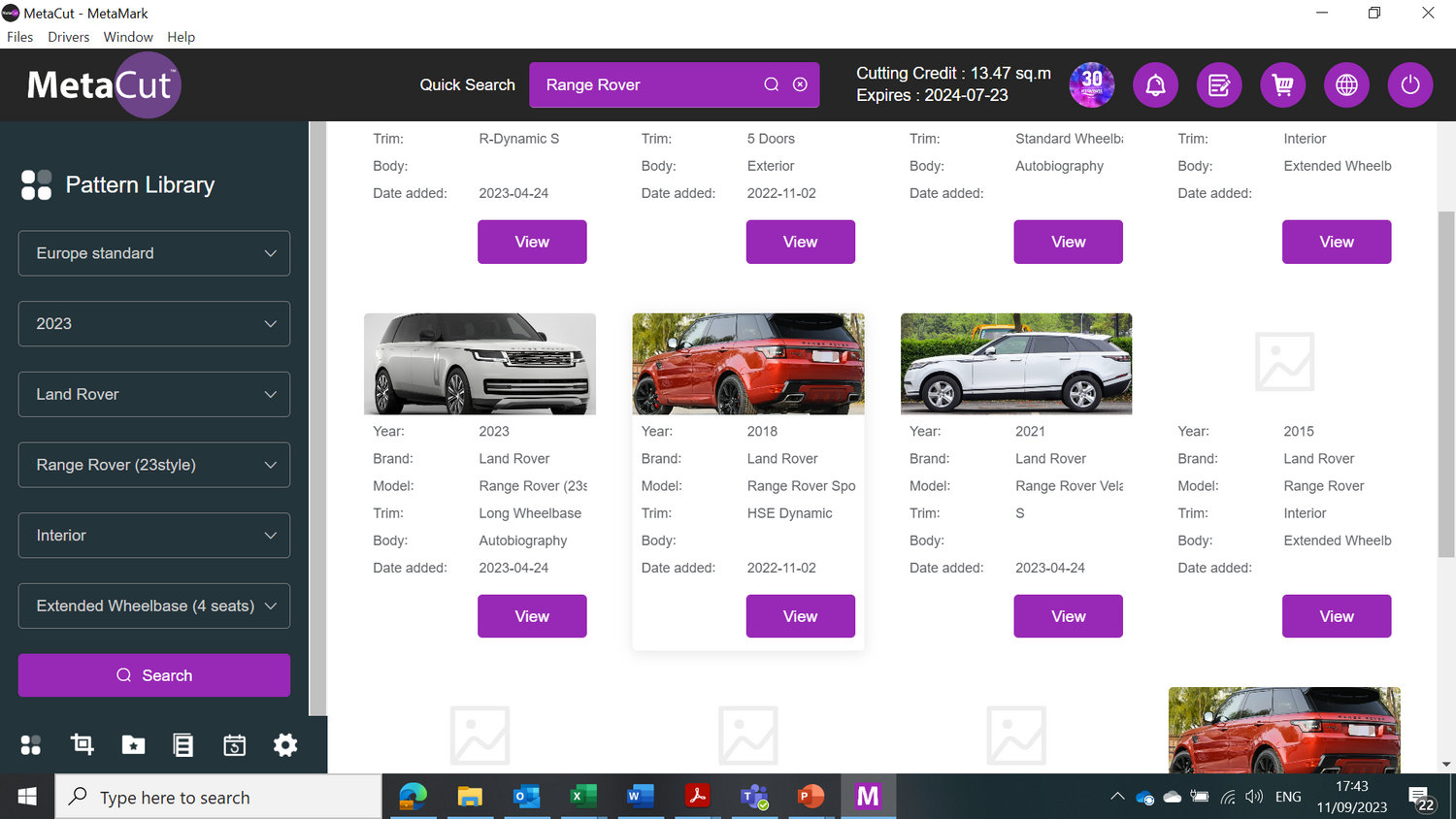Click the power logout icon
The image size is (1456, 819).
1410,85
